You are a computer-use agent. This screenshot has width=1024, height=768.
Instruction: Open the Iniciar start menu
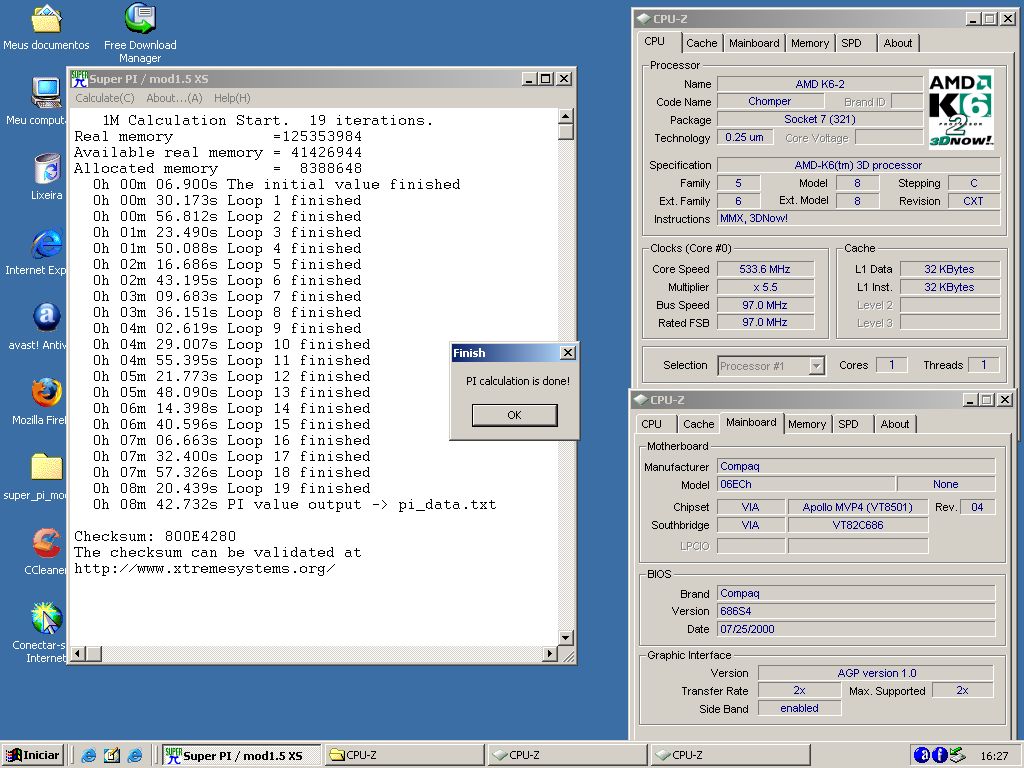(33, 755)
